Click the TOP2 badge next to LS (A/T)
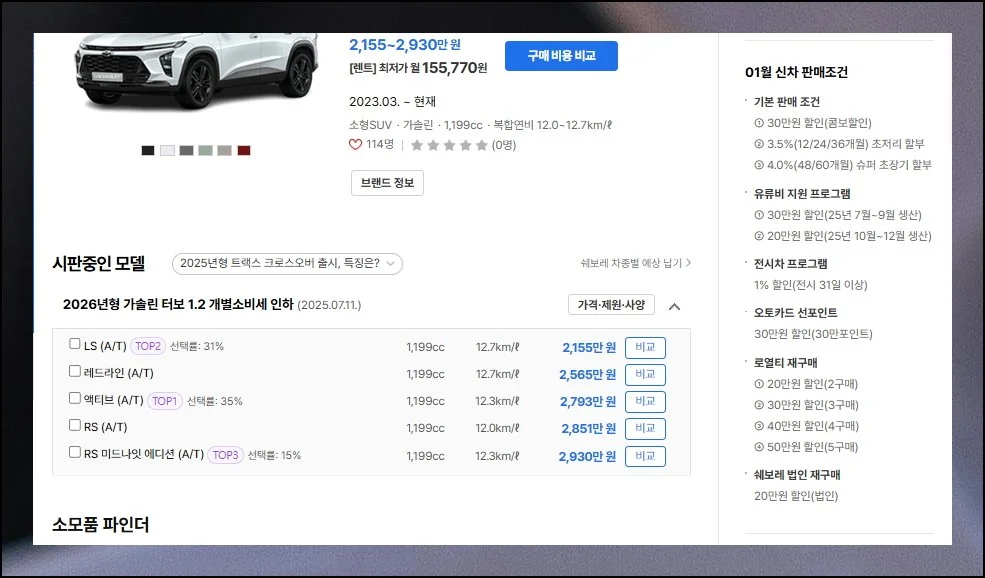The image size is (985, 578). [x=148, y=346]
